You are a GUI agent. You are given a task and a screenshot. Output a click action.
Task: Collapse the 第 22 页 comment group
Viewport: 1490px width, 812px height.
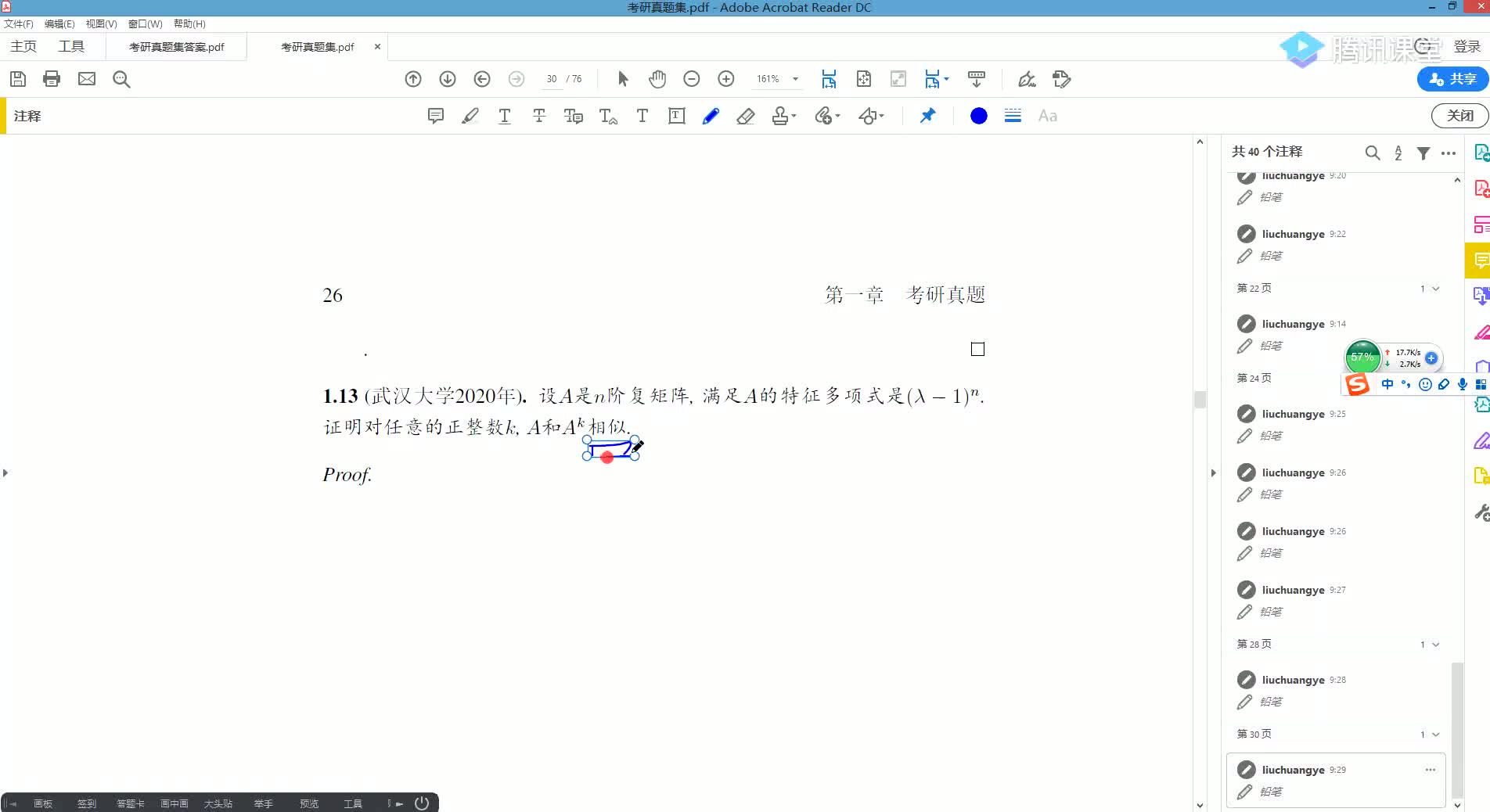coord(1436,289)
